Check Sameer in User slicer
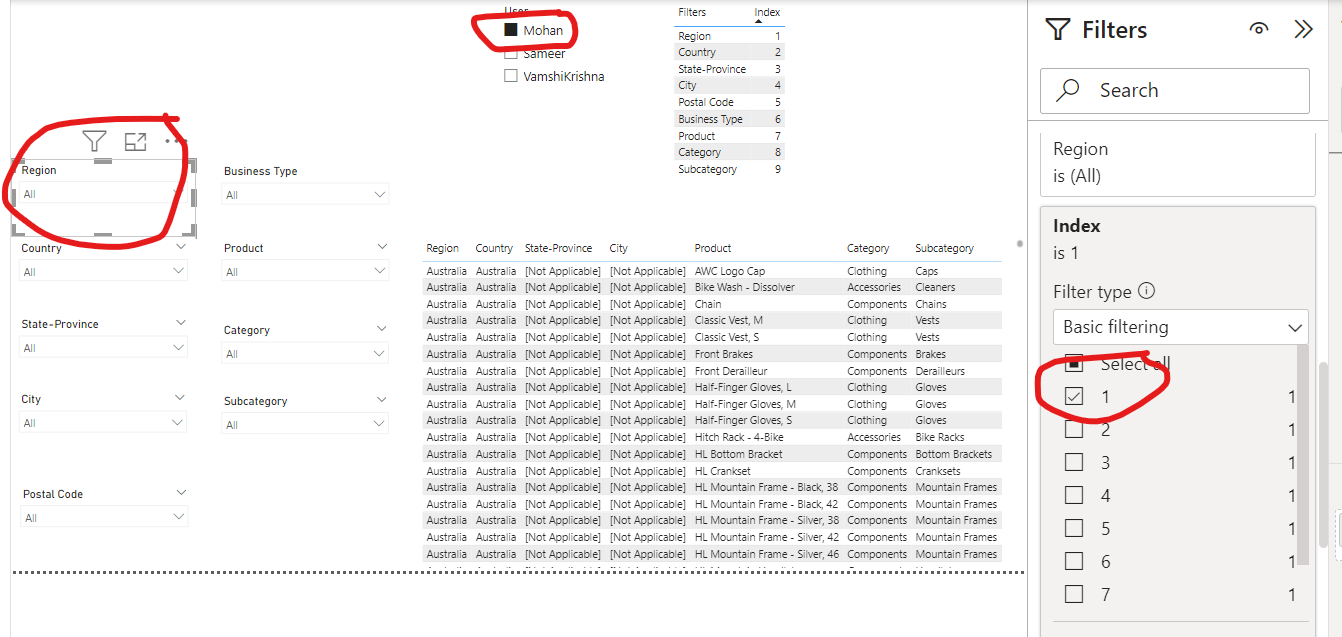The height and width of the screenshot is (637, 1342). click(511, 53)
